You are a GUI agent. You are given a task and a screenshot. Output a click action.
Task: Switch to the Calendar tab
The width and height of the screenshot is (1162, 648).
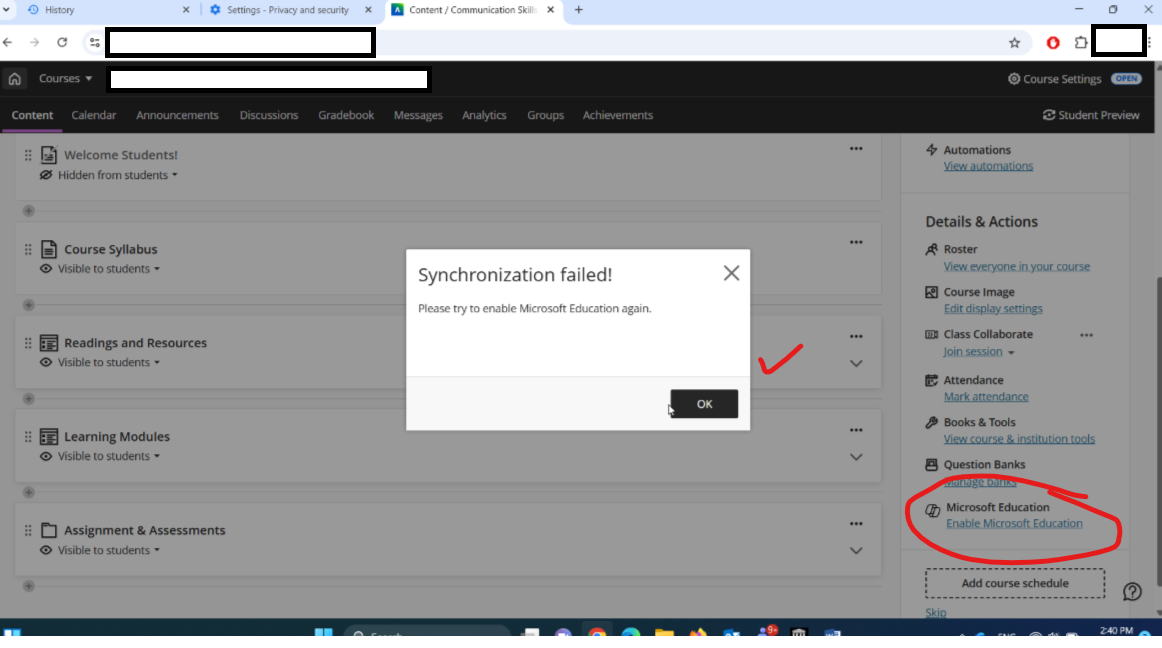pos(93,115)
